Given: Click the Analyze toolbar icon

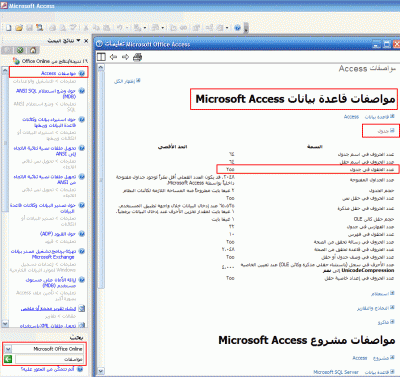Looking at the screenshot, I should click(x=155, y=28).
